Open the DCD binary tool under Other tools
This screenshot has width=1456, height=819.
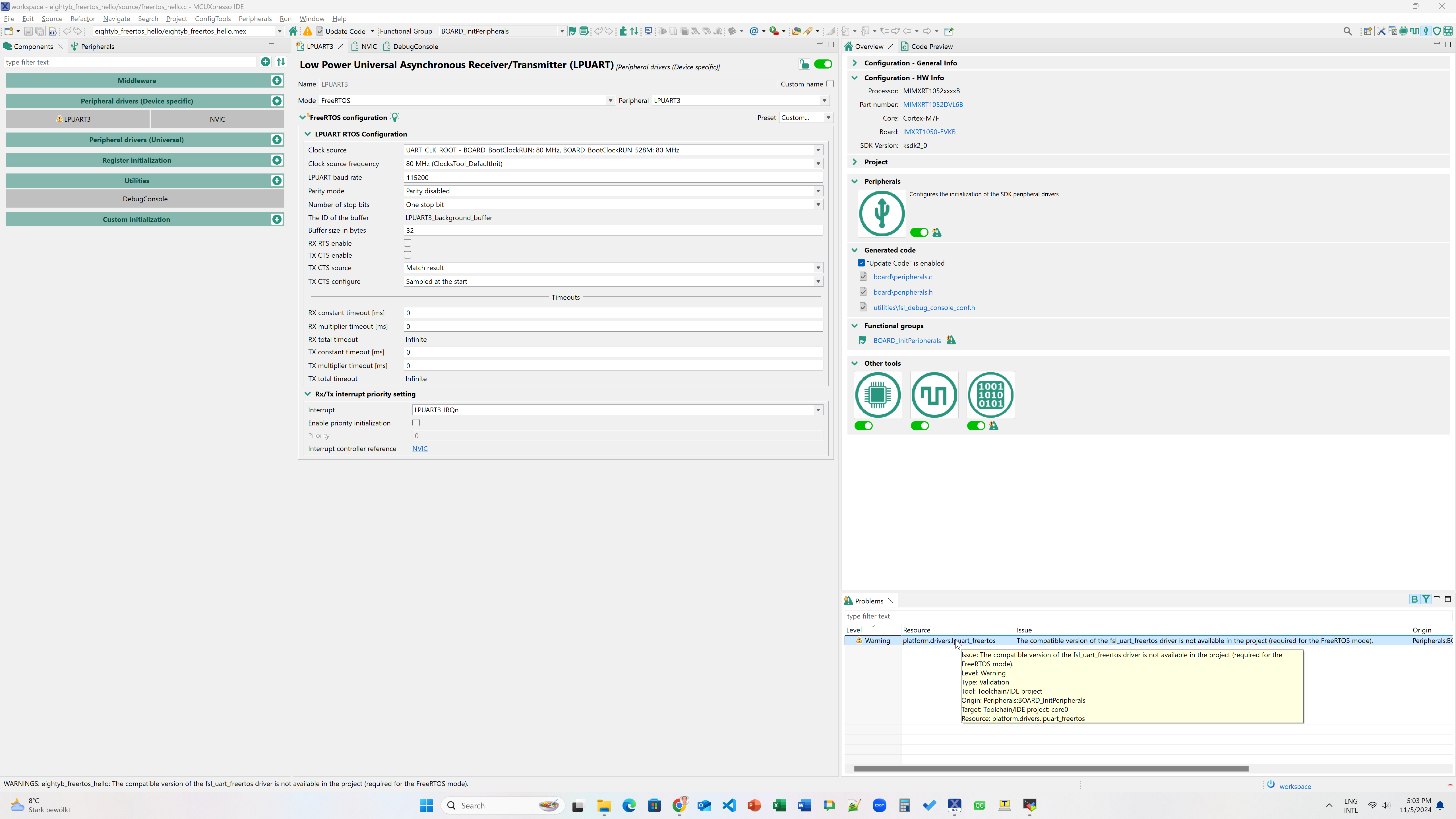[x=990, y=394]
